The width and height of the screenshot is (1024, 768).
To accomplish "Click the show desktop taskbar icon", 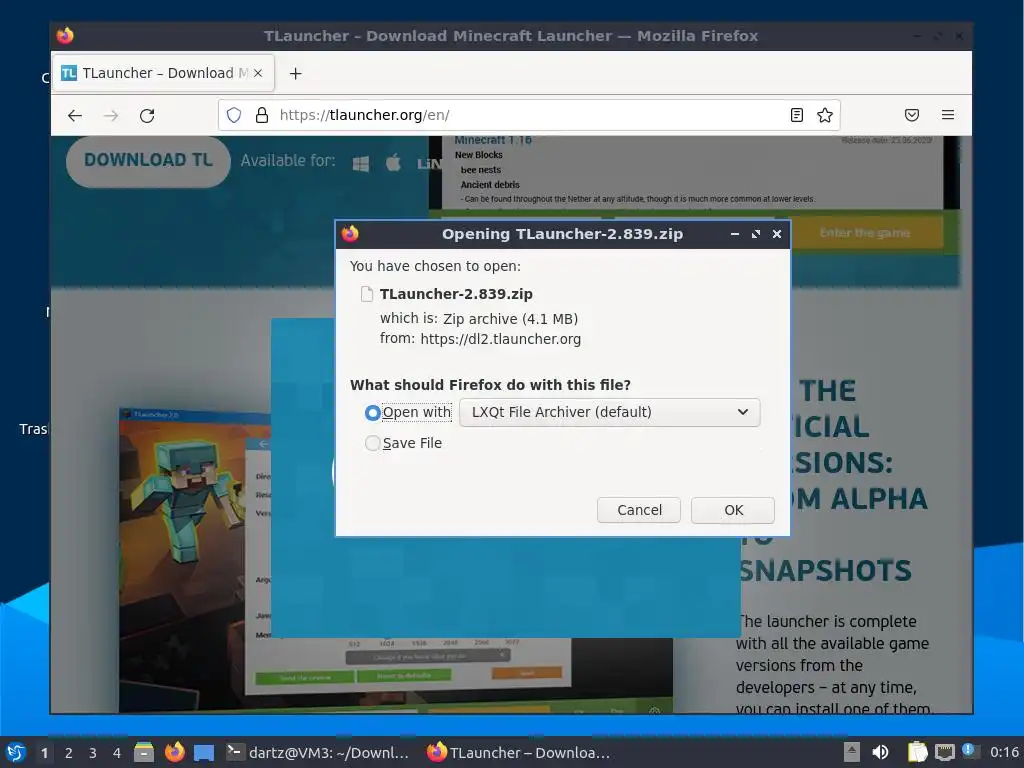I will click(x=204, y=753).
